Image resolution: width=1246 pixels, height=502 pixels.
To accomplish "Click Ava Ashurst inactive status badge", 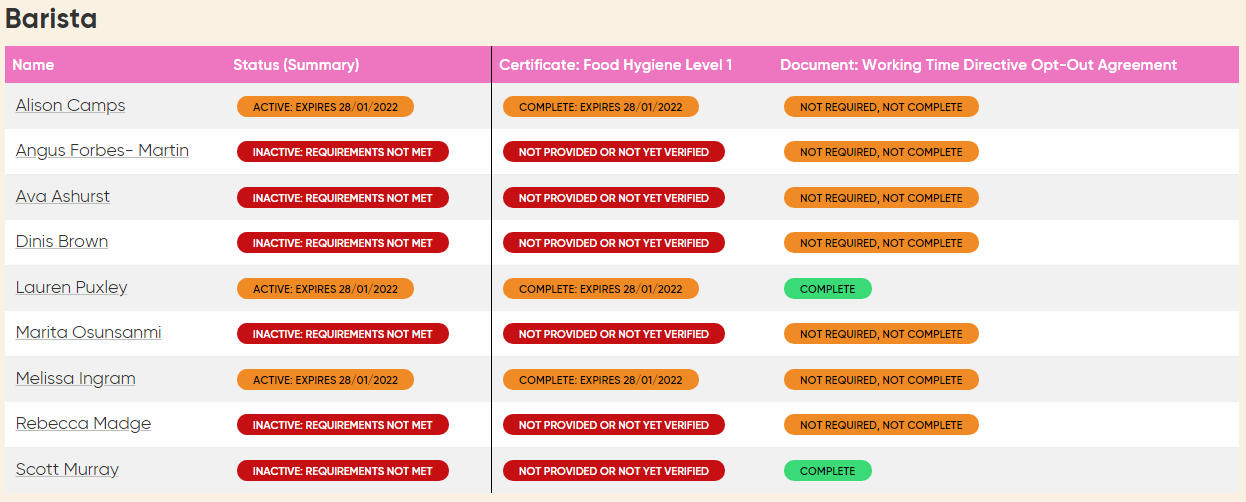I will coord(343,198).
